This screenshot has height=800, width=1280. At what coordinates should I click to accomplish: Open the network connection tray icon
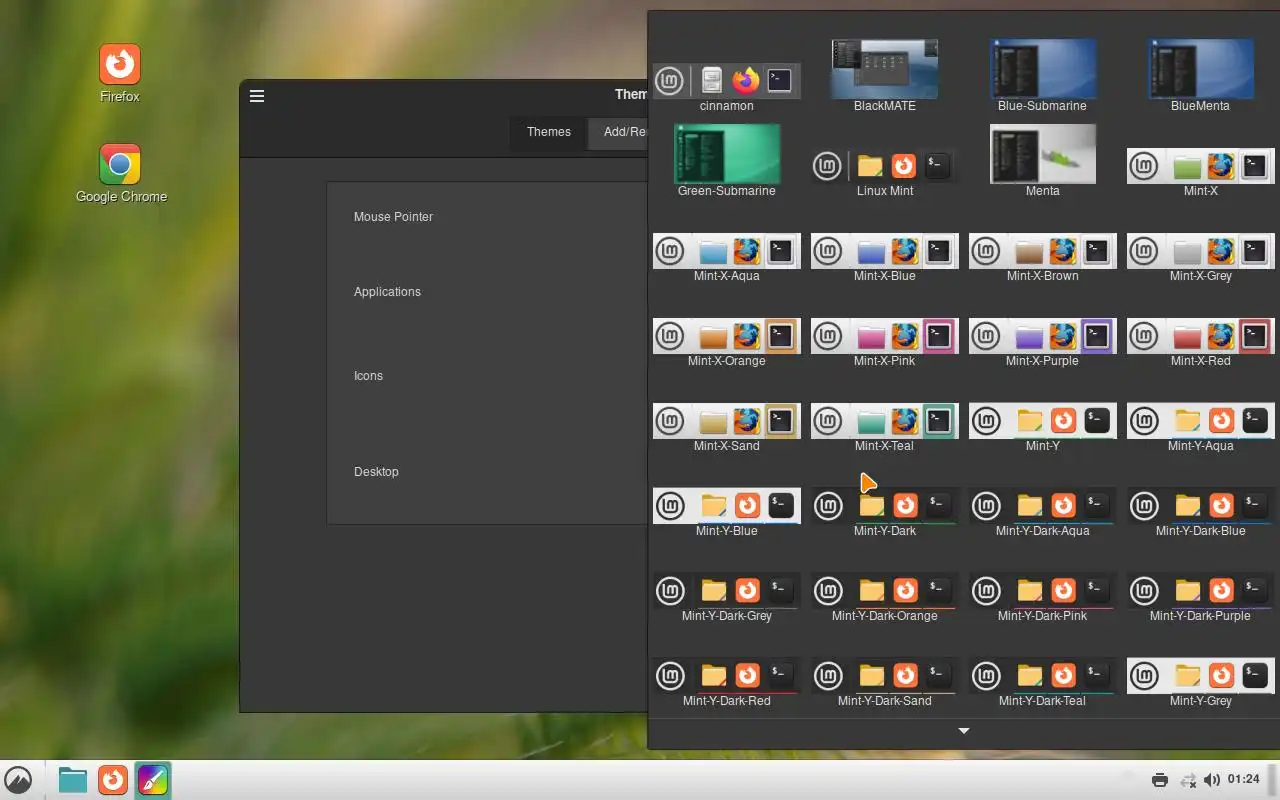coord(1188,780)
